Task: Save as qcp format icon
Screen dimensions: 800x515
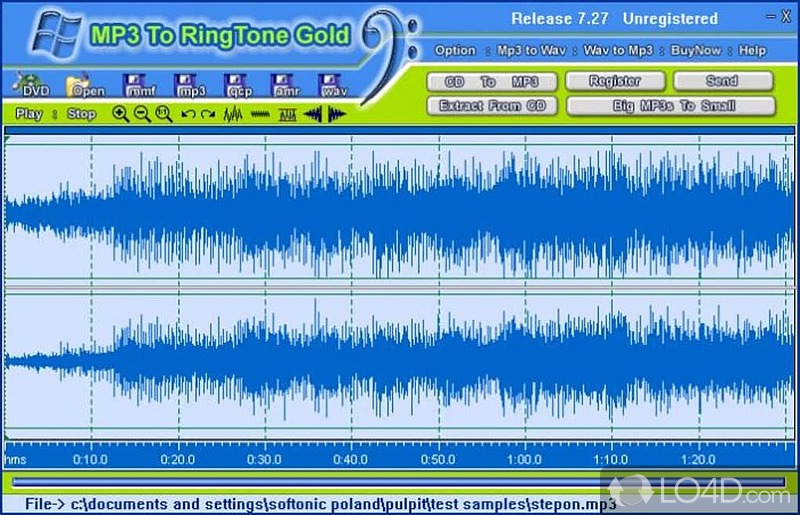Action: click(238, 87)
